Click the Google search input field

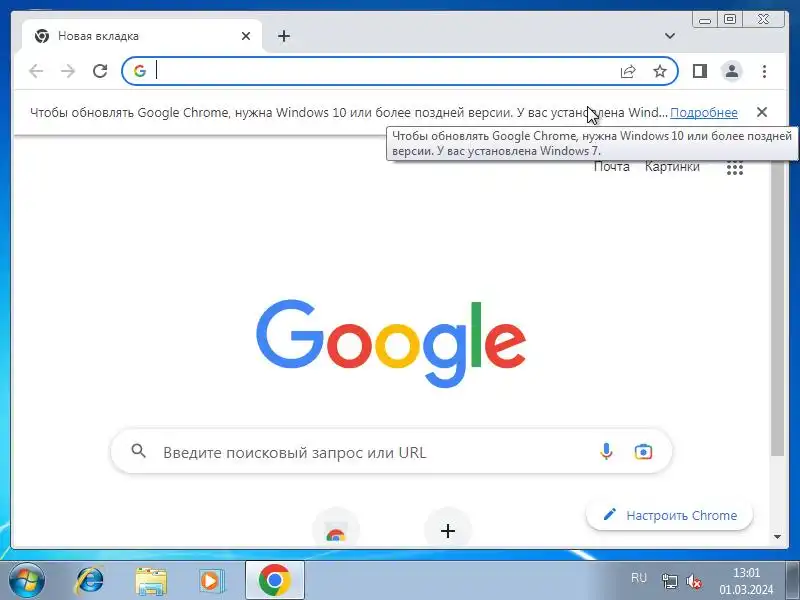(x=391, y=452)
